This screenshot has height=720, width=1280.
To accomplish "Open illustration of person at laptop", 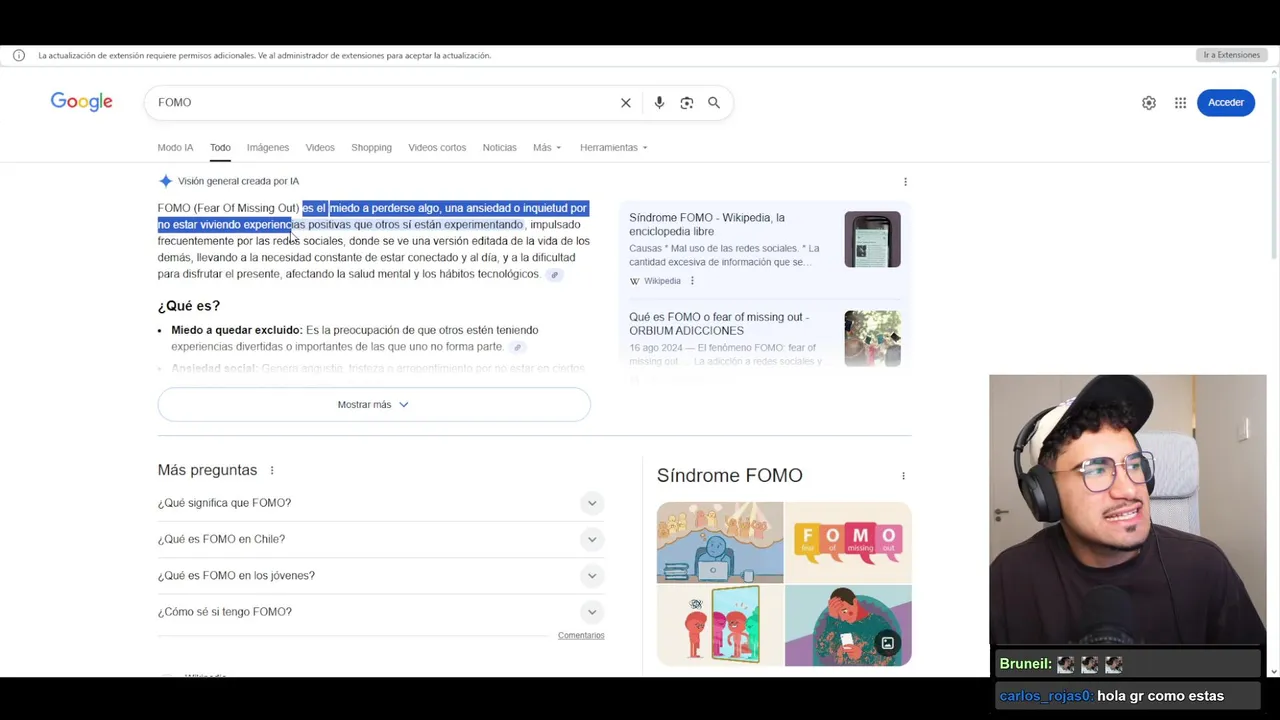I will (x=720, y=543).
